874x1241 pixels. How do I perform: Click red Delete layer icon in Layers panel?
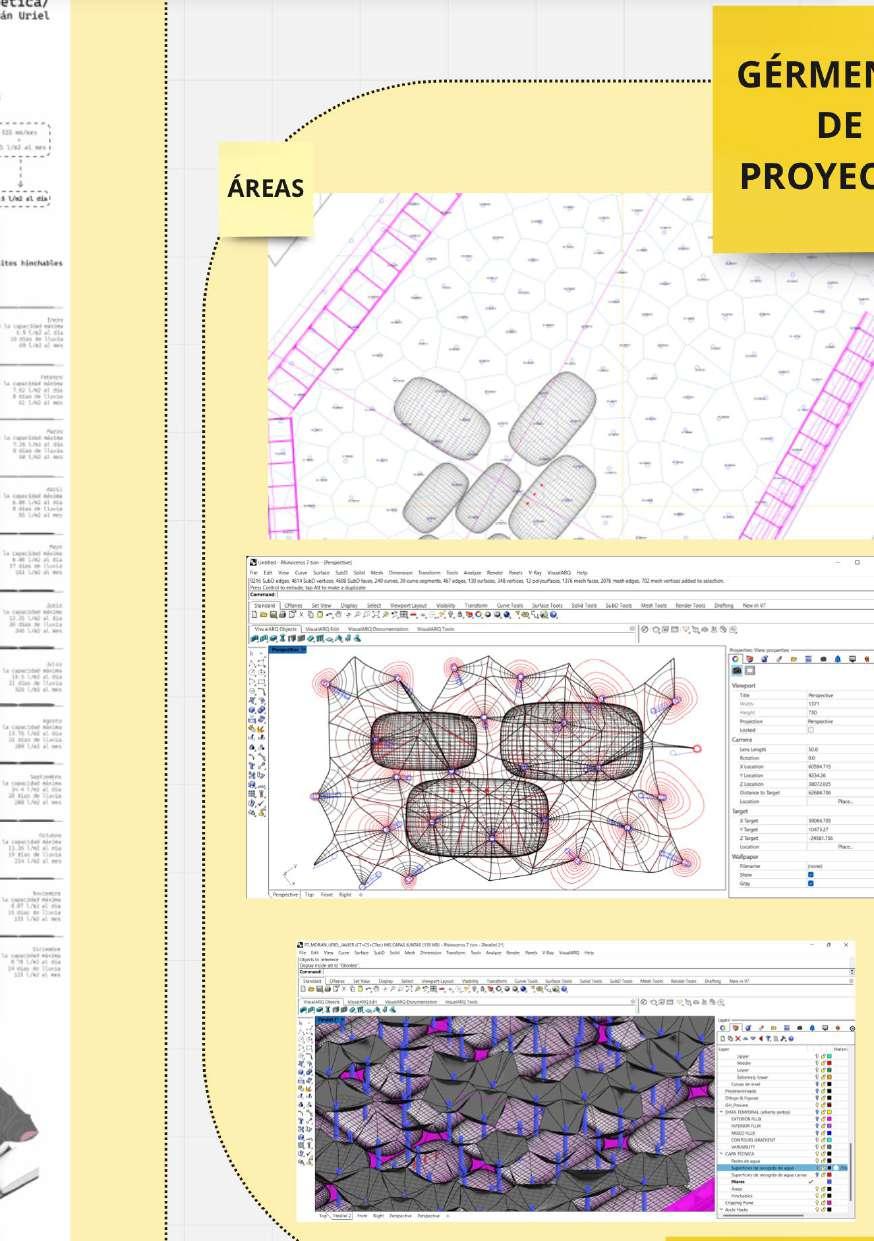coord(738,1038)
